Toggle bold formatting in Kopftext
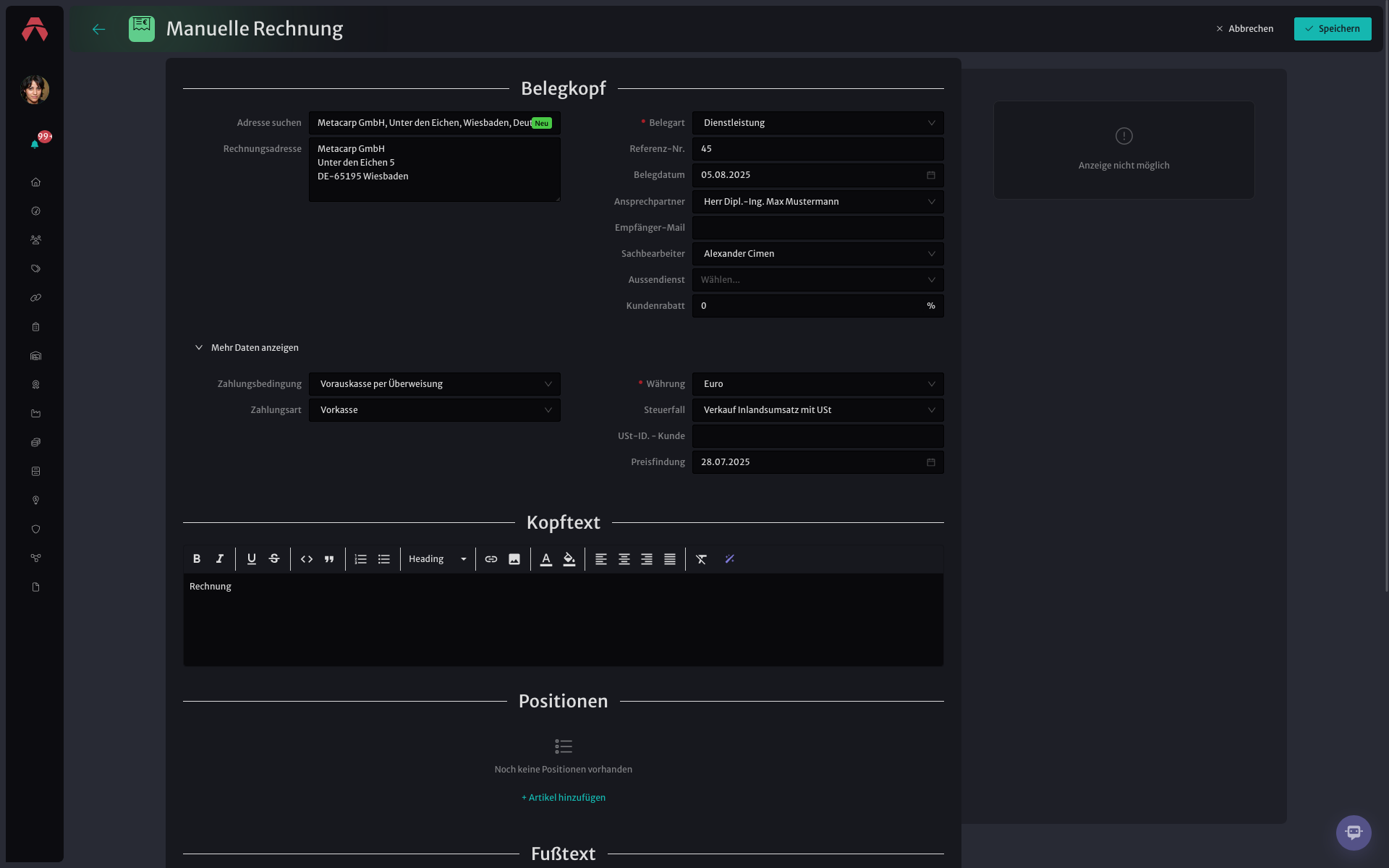The height and width of the screenshot is (868, 1389). coord(197,559)
